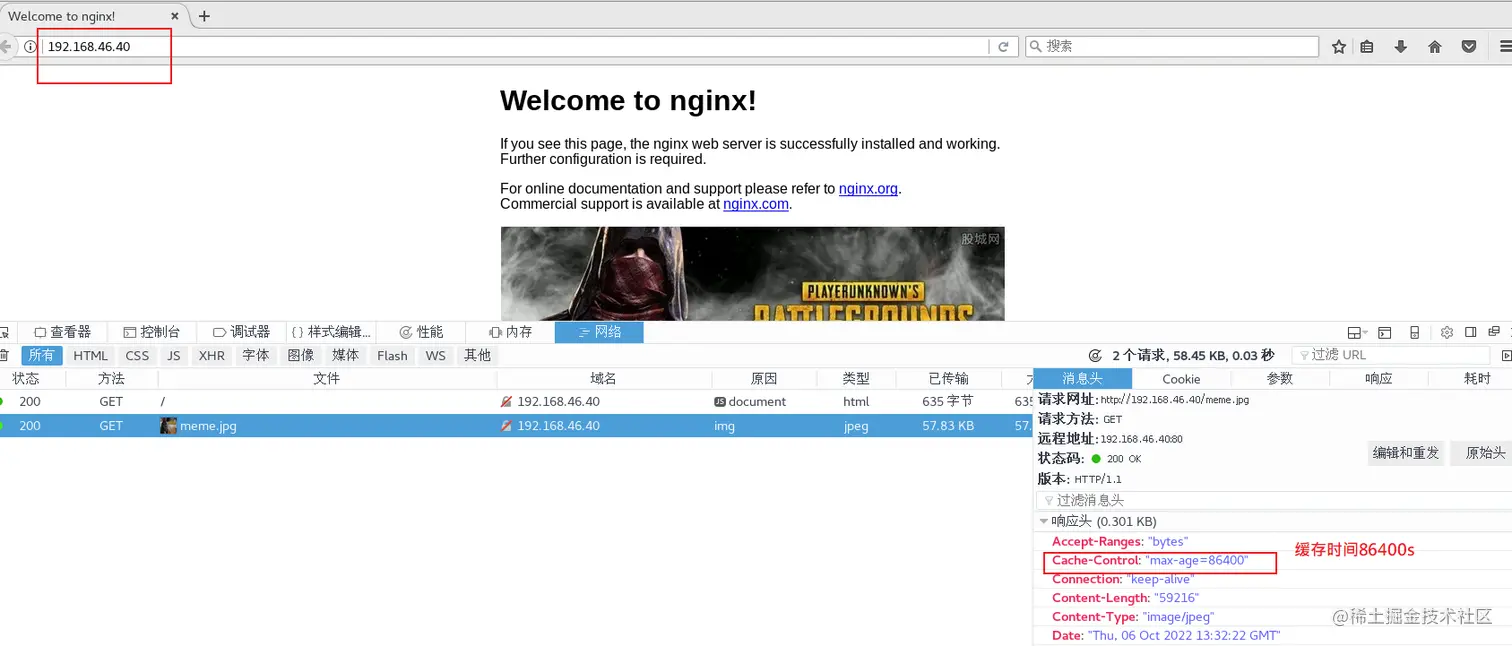Bookmark this page with the star icon
Screen dimensions: 1512x646
pyautogui.click(x=1338, y=46)
